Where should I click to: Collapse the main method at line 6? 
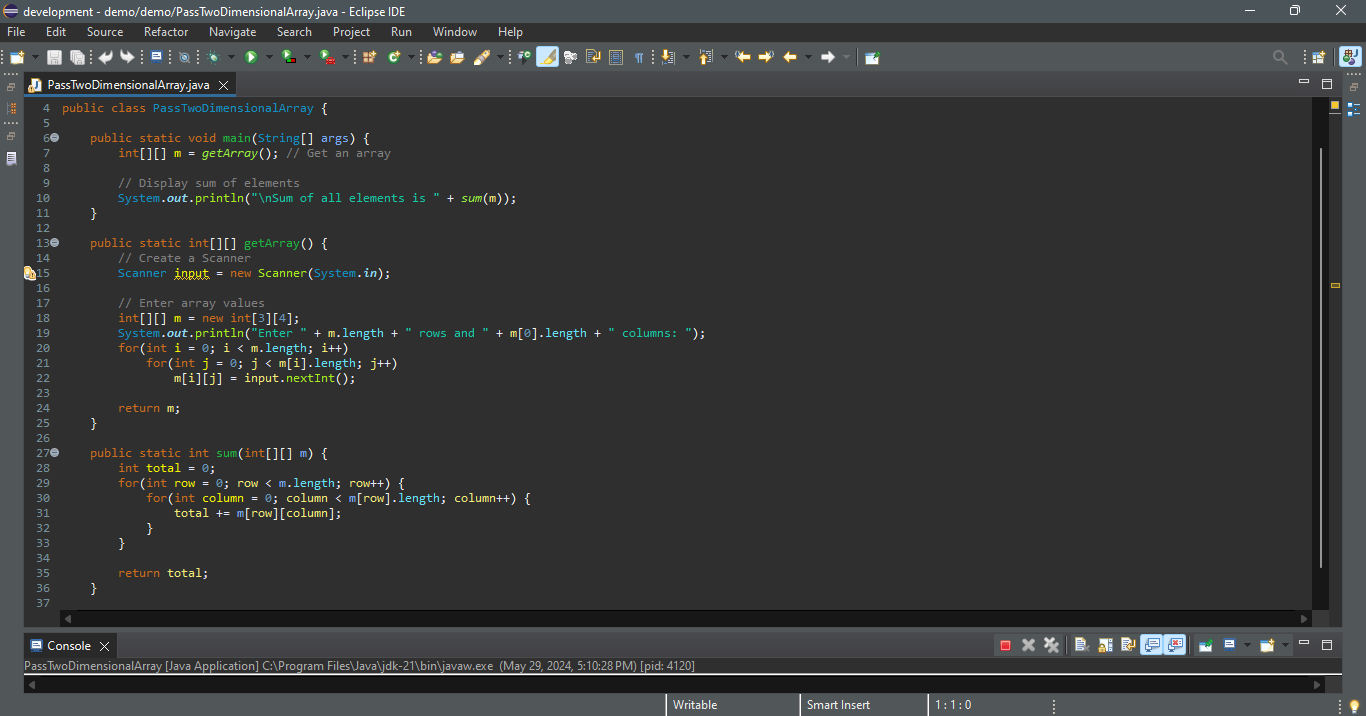click(55, 138)
